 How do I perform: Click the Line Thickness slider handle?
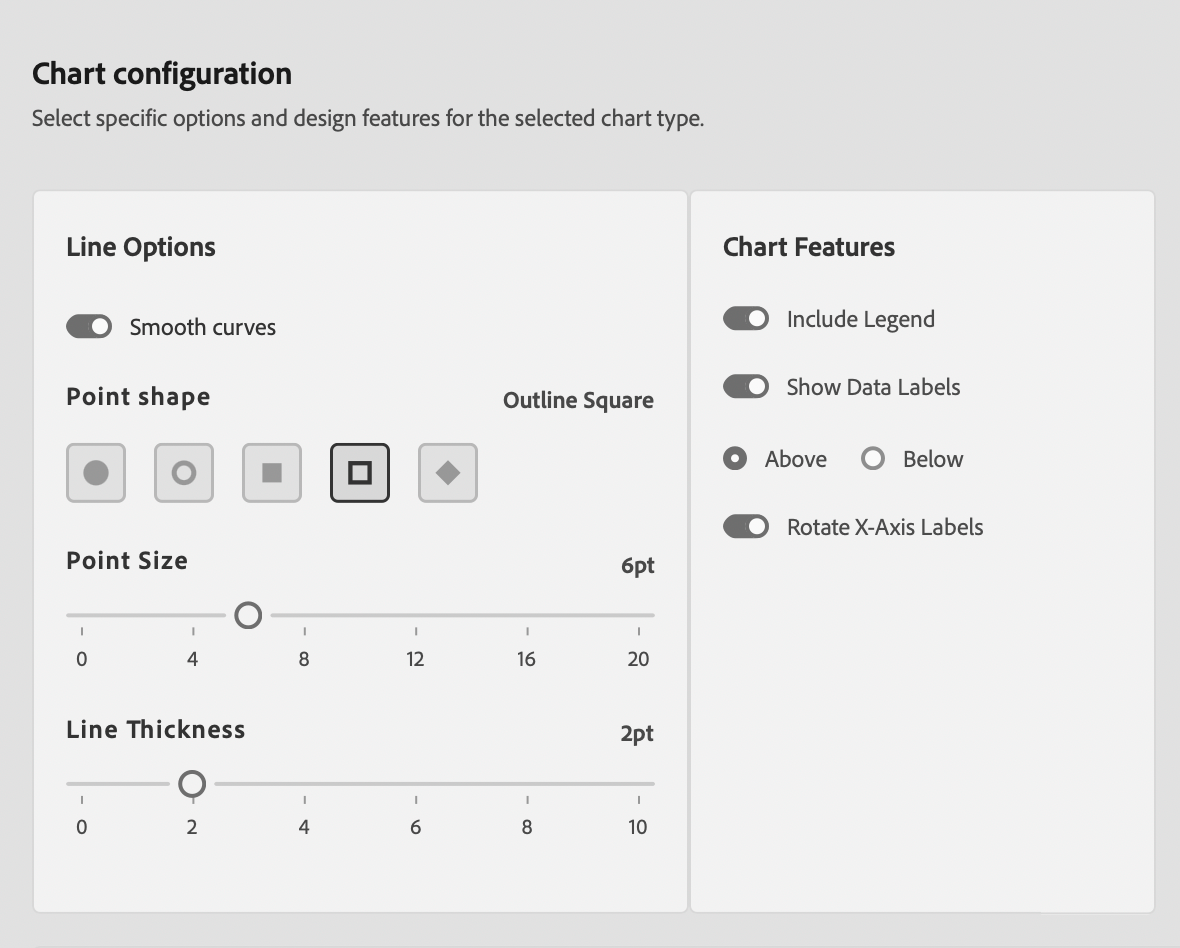click(x=192, y=784)
